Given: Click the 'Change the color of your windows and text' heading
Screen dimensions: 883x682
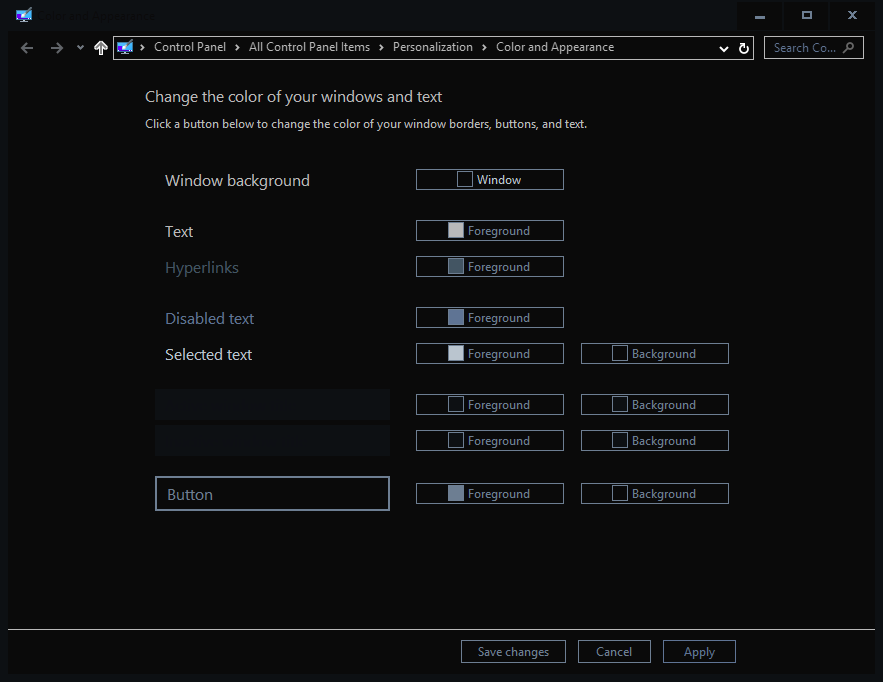Looking at the screenshot, I should pos(293,97).
